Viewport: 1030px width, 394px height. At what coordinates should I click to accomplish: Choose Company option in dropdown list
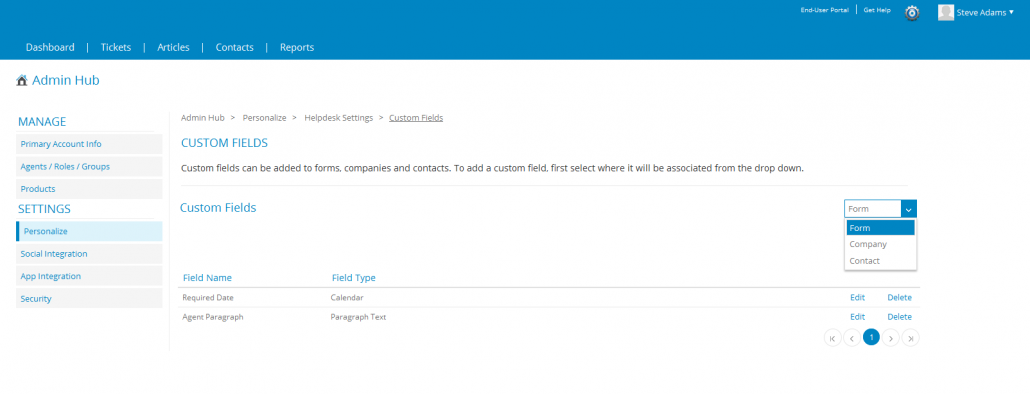point(880,244)
